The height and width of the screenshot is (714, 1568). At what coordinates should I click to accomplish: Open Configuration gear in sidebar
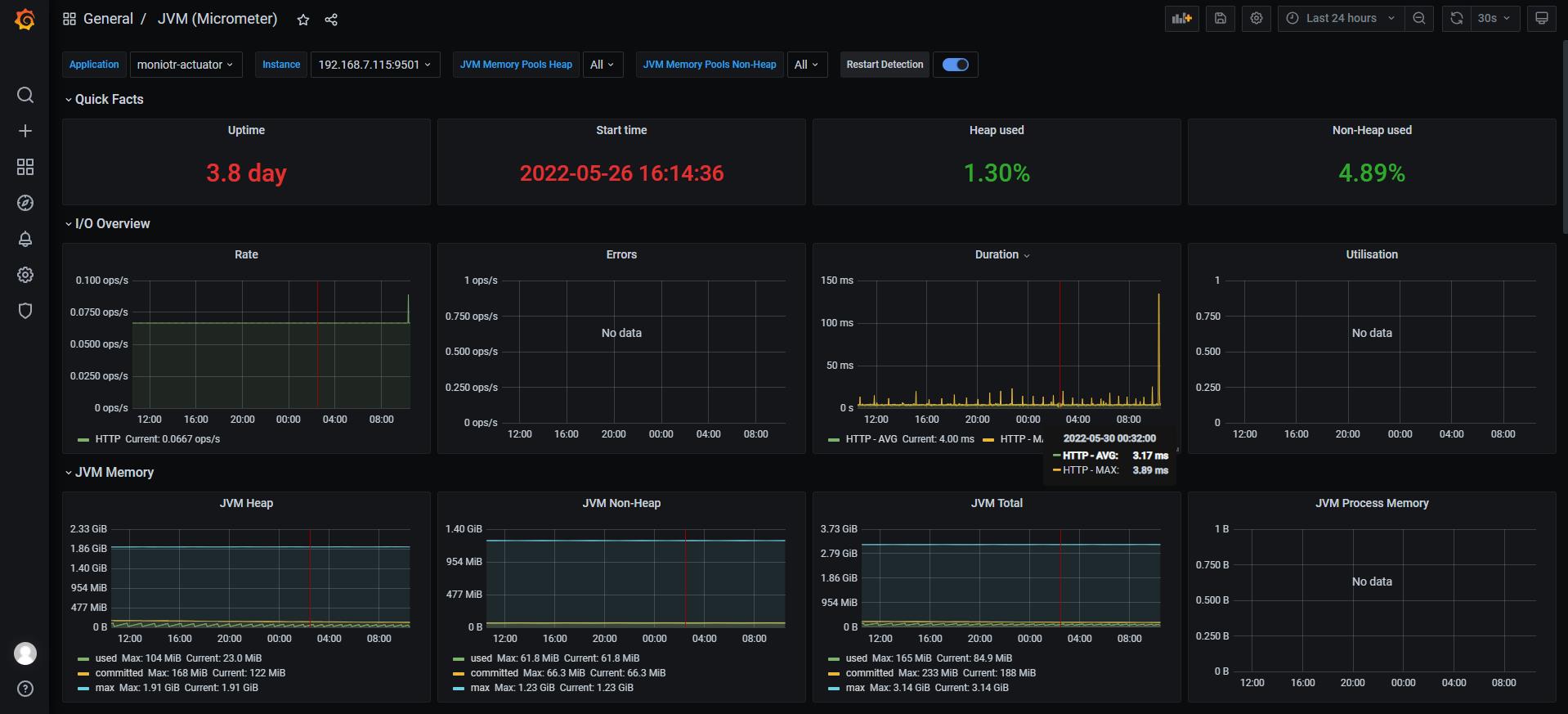pyautogui.click(x=25, y=275)
